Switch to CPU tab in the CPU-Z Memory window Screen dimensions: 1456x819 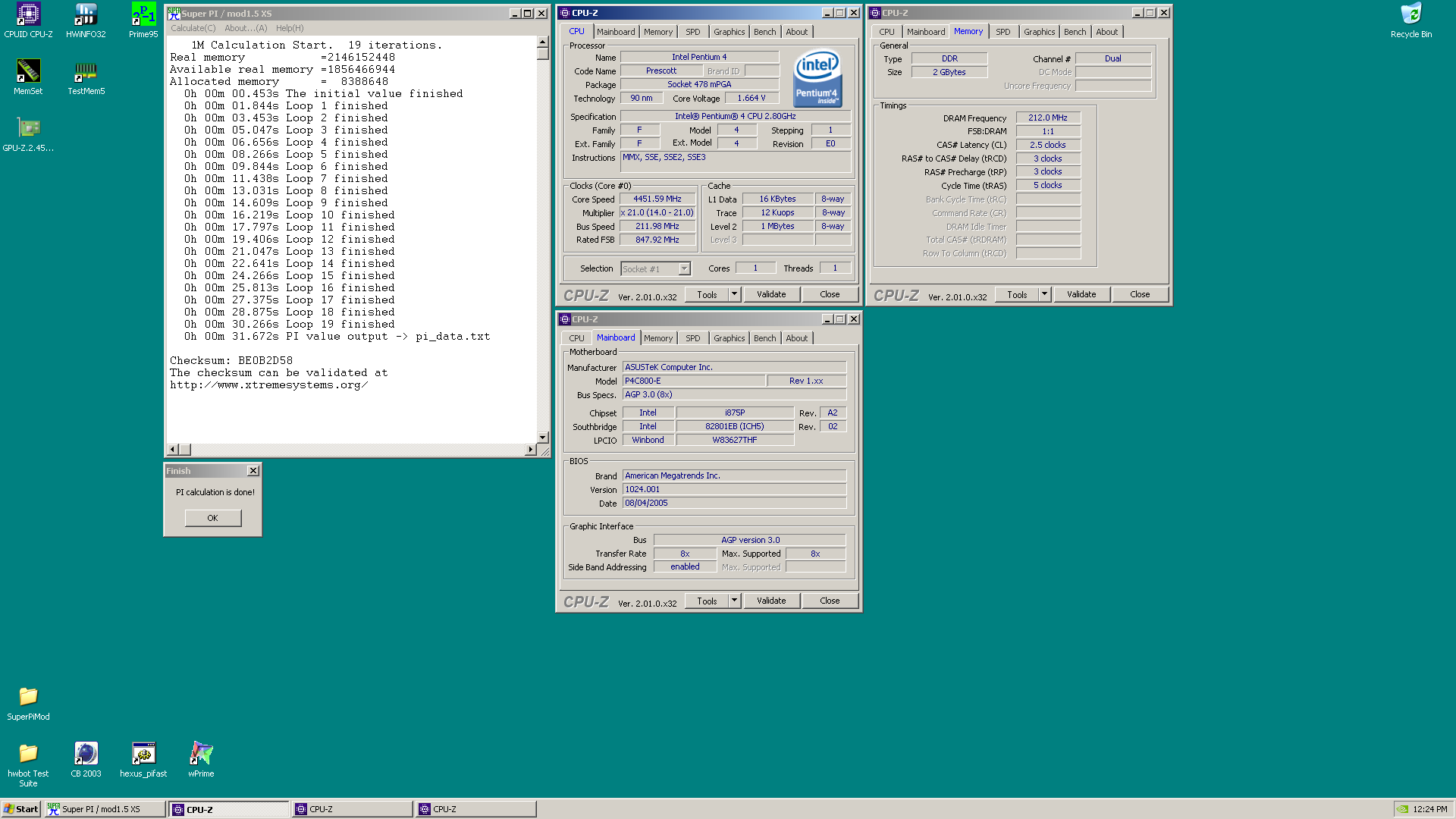click(886, 32)
